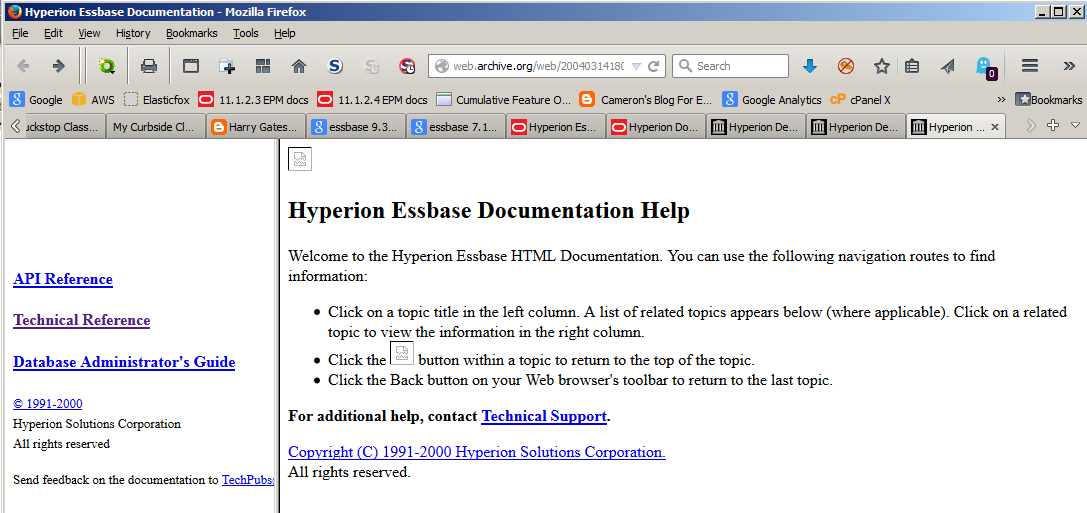List all tabs dropdown arrow
Image resolution: width=1087 pixels, height=513 pixels.
click(x=1075, y=125)
